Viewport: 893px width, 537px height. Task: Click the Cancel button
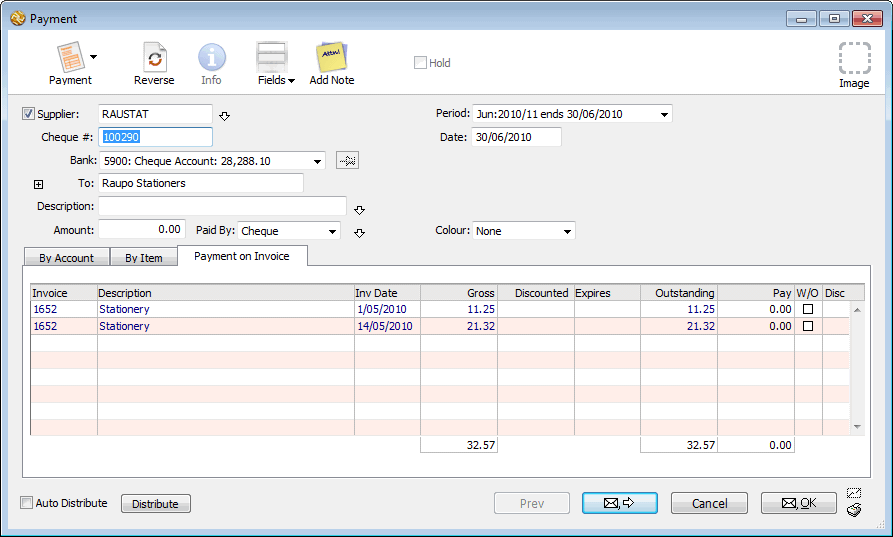(709, 504)
